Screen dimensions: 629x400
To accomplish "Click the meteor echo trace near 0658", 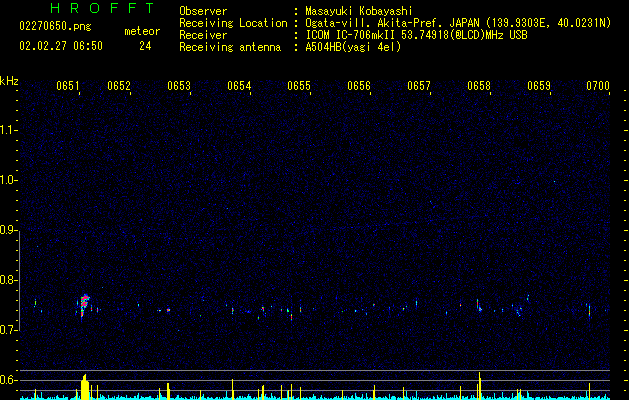I will click(x=479, y=306).
